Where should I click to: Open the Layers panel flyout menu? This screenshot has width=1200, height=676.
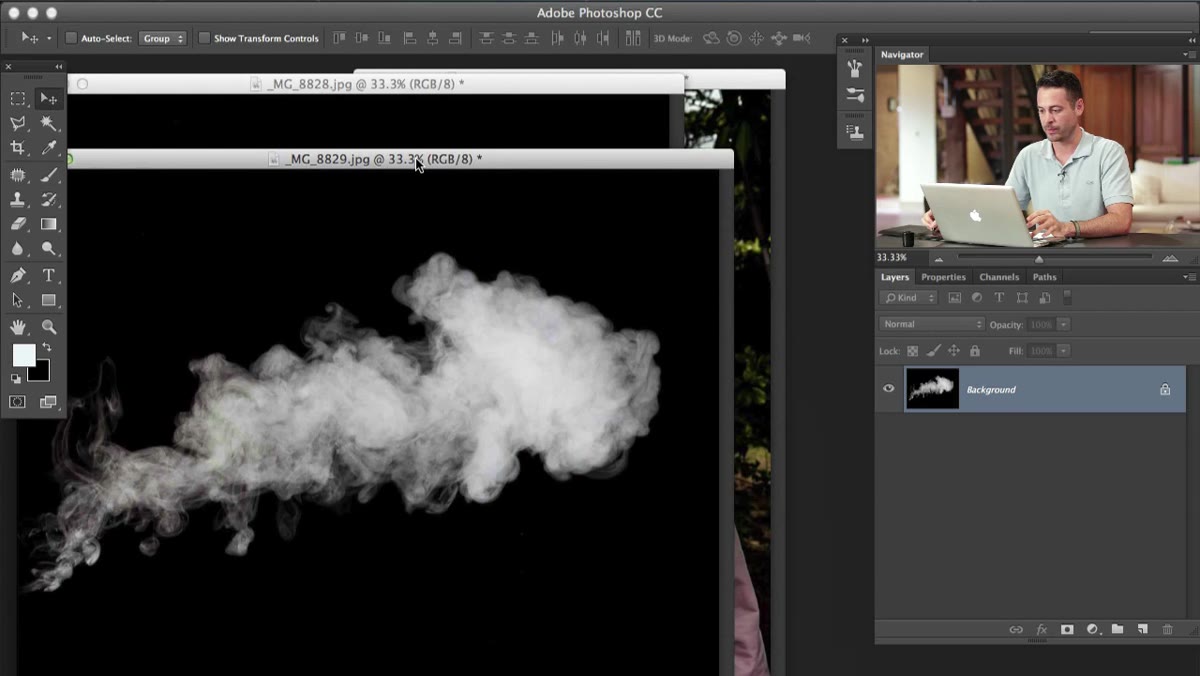tap(1188, 277)
